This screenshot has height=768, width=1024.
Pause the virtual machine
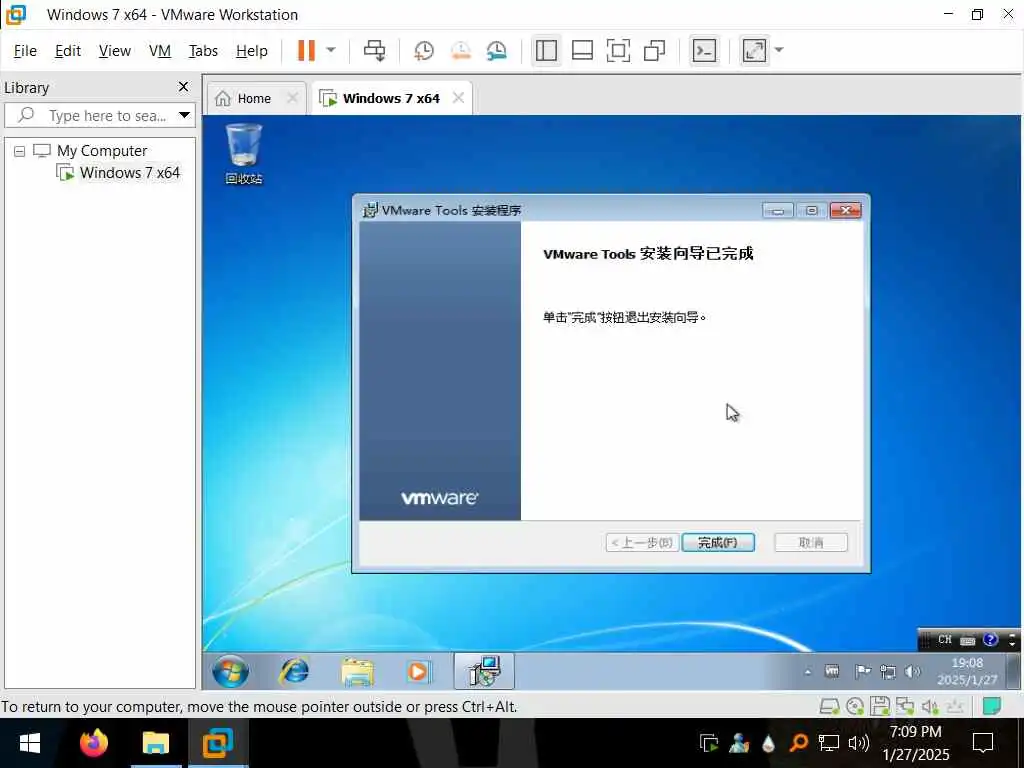click(306, 50)
